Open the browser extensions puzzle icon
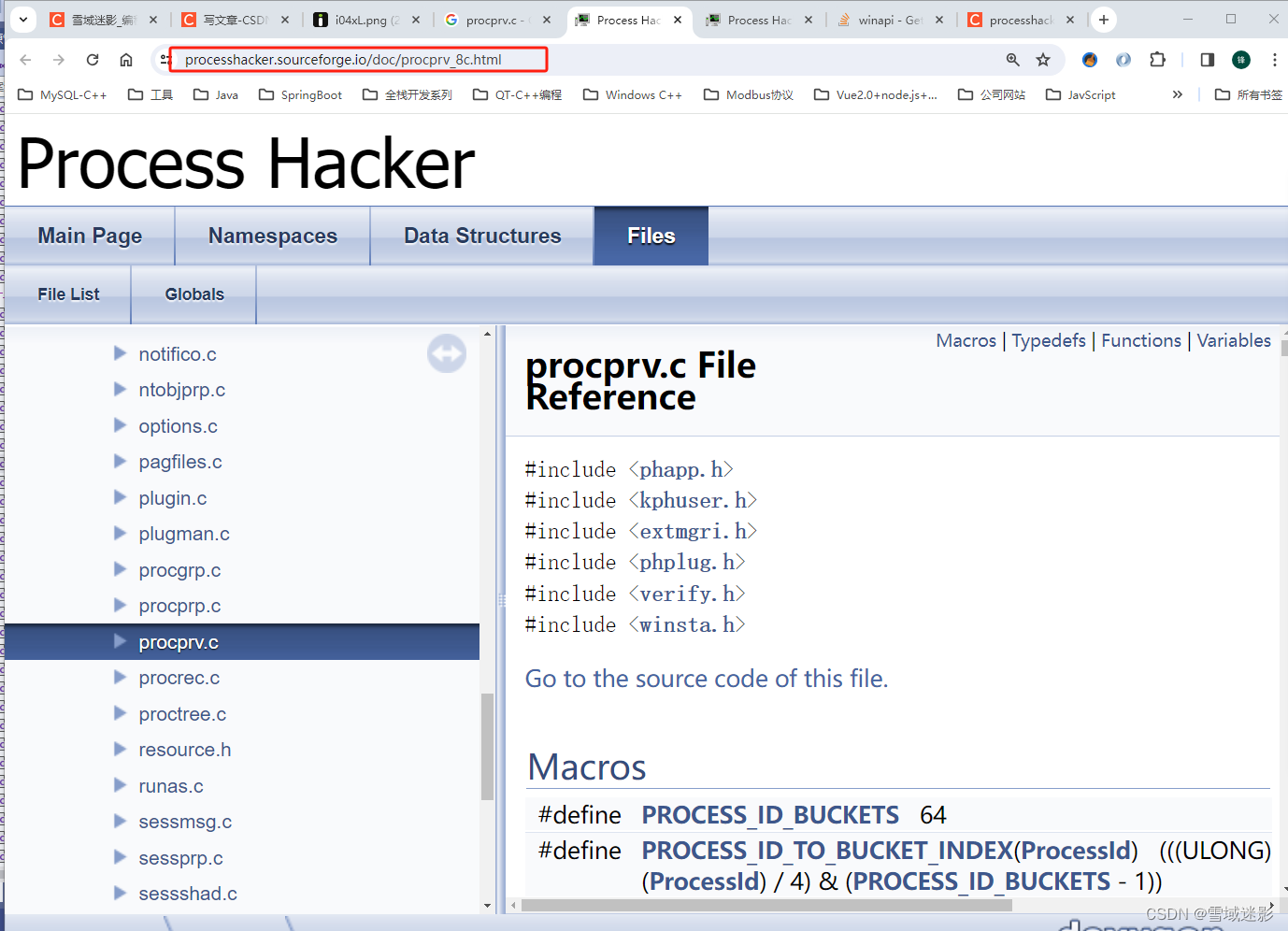The image size is (1288, 931). coord(1158,59)
